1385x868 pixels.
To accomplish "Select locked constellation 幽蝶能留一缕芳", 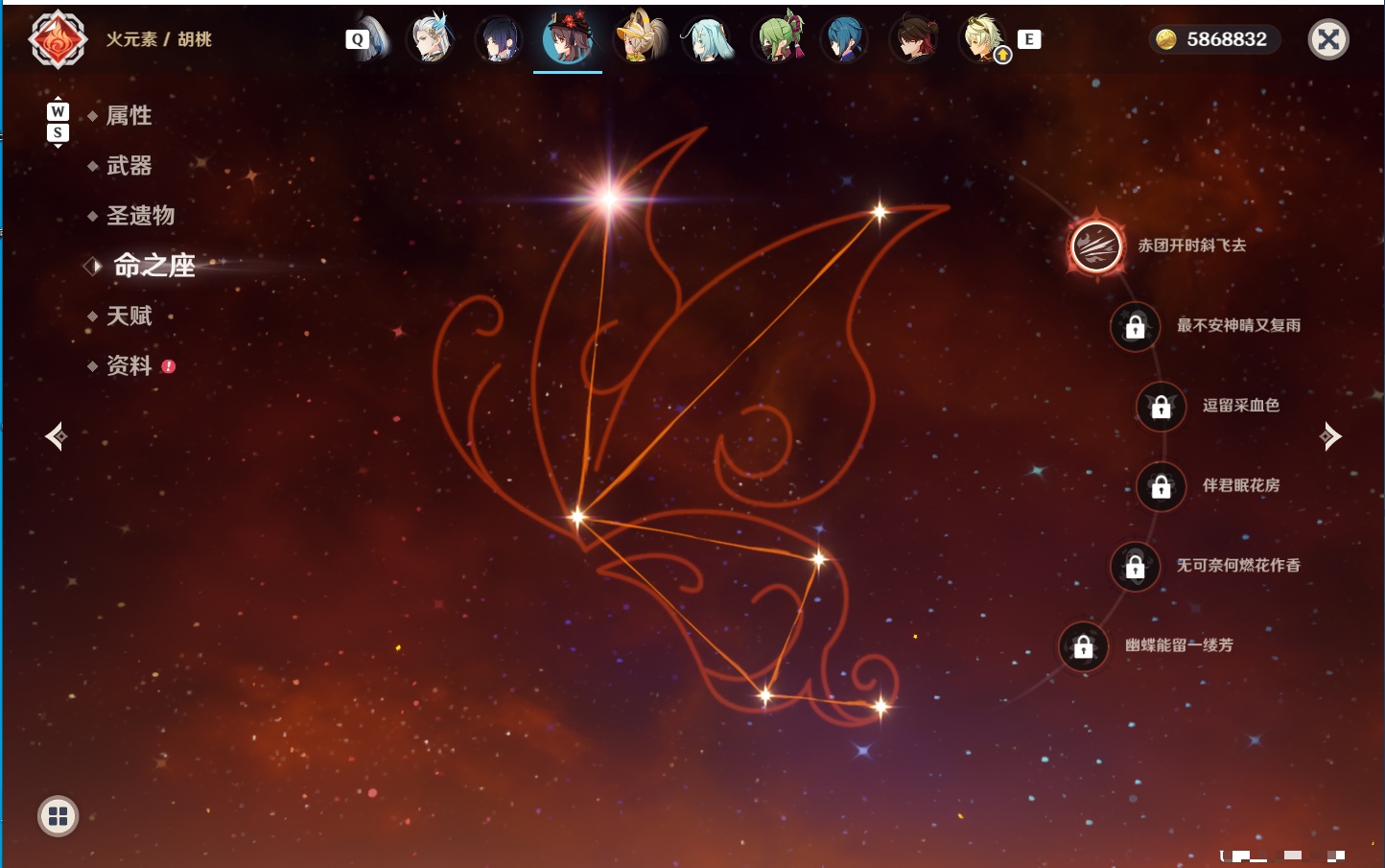I will coord(1083,646).
